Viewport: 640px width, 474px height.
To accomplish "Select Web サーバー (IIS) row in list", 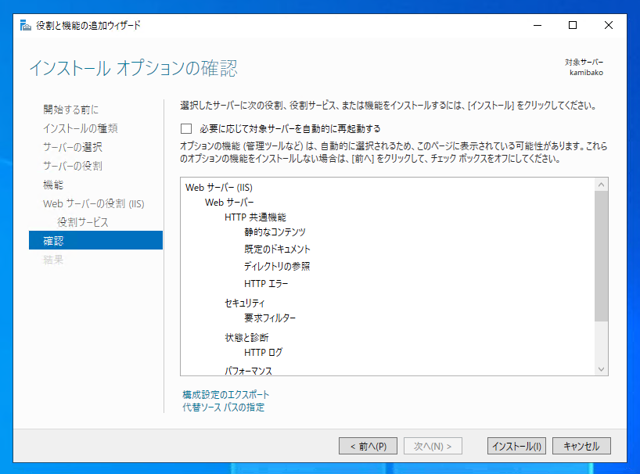I will click(219, 187).
